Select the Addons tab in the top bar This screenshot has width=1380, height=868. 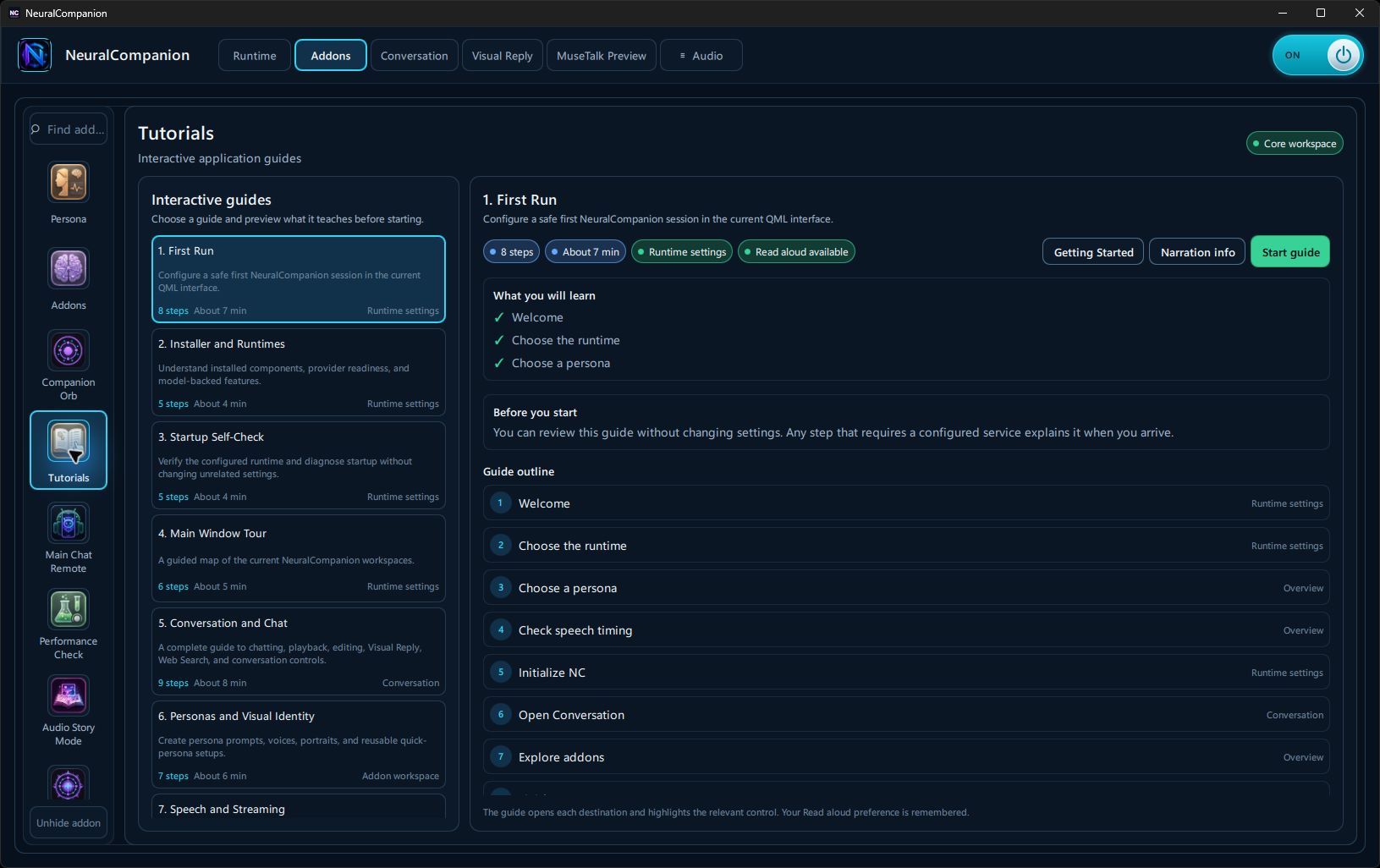331,56
